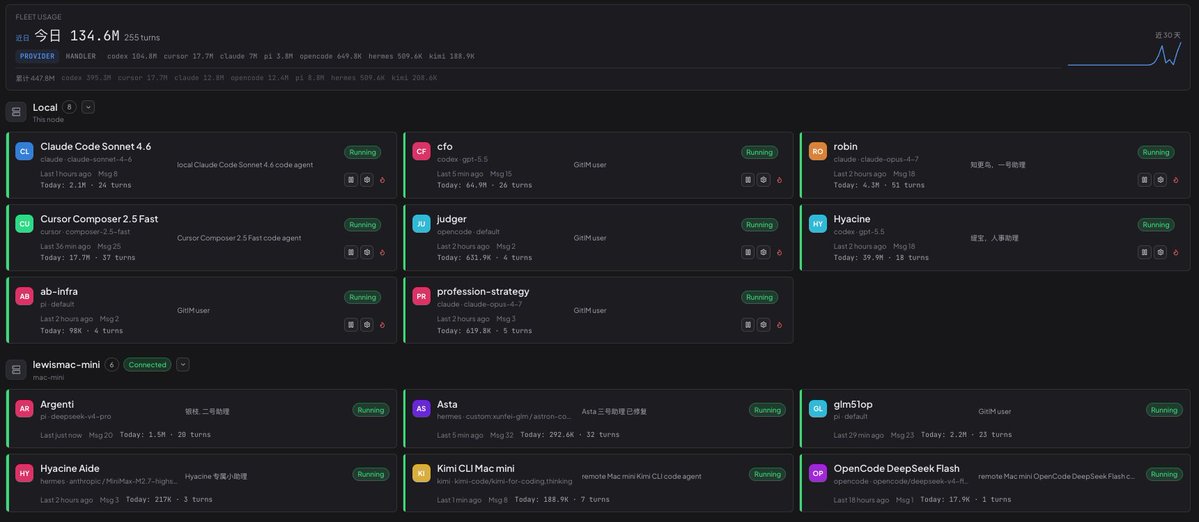This screenshot has width=1199, height=522.
Task: Click the flame icon on the profession-strategy card
Action: [779, 325]
